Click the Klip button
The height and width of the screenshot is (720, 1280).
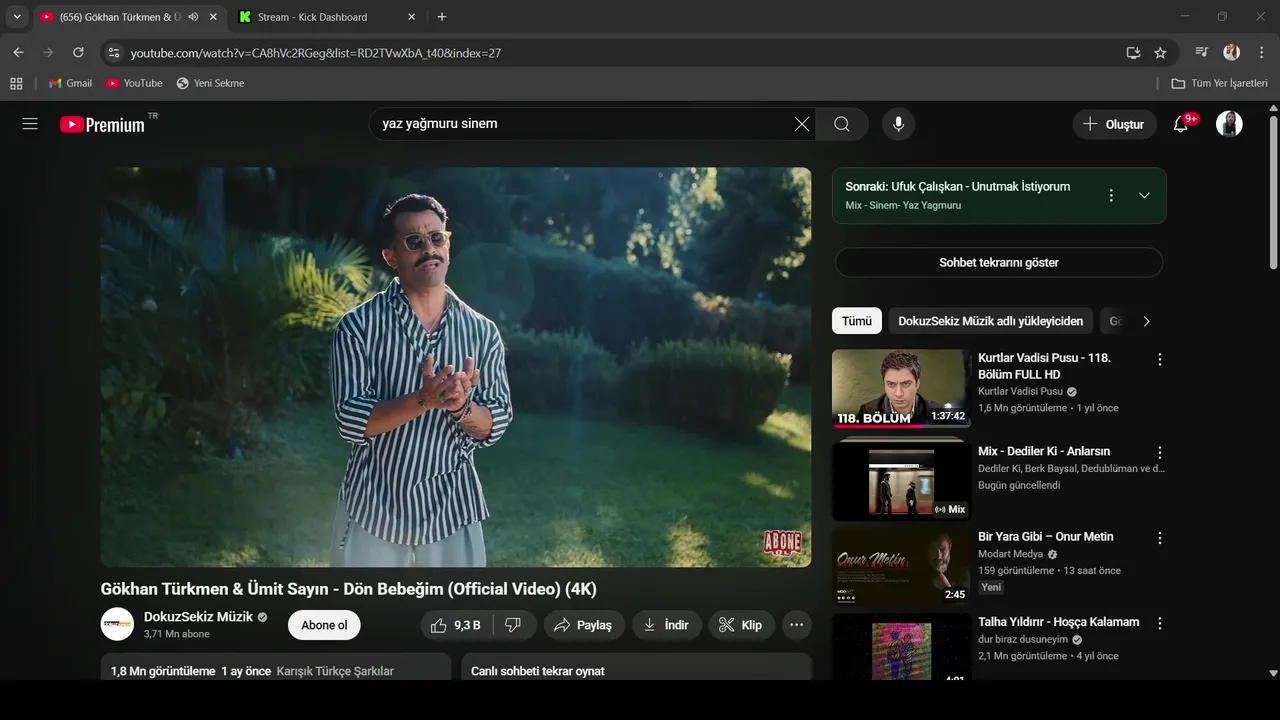click(741, 625)
